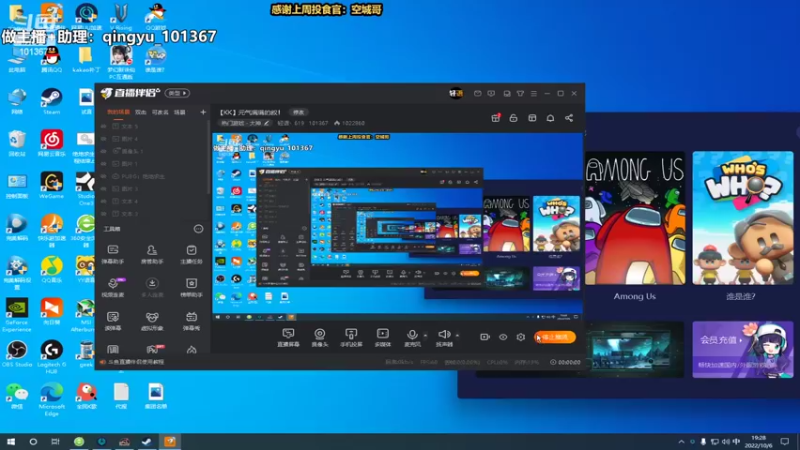
Task: Click the record video camera icon
Action: 485,337
